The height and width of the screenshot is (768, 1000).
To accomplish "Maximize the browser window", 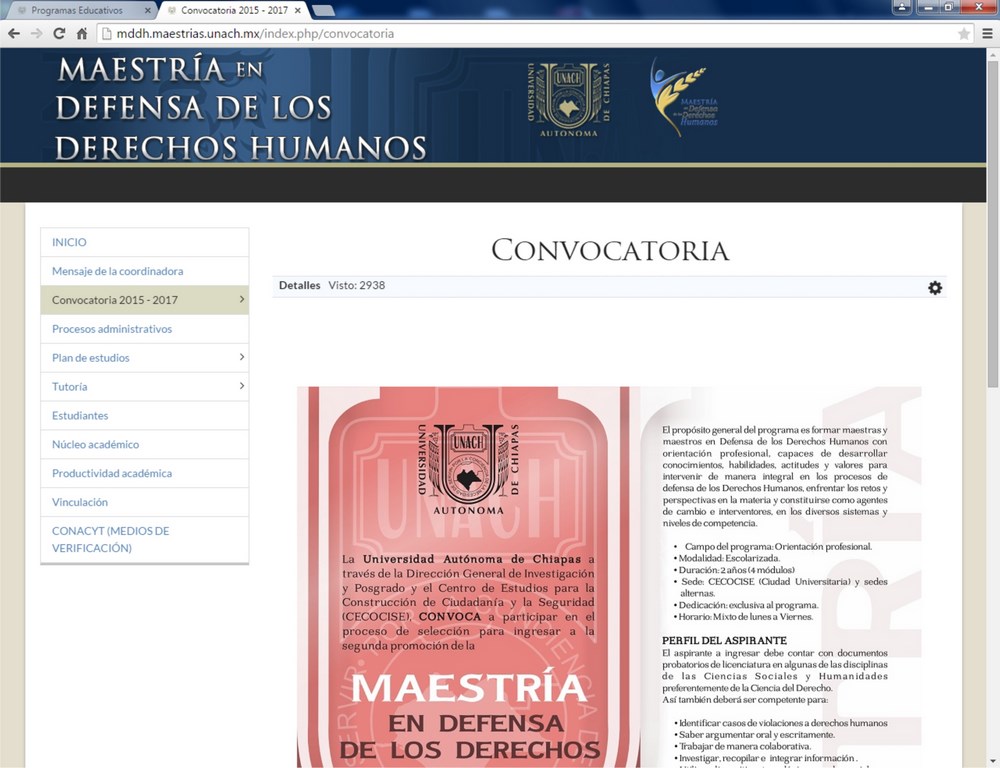I will pyautogui.click(x=948, y=7).
